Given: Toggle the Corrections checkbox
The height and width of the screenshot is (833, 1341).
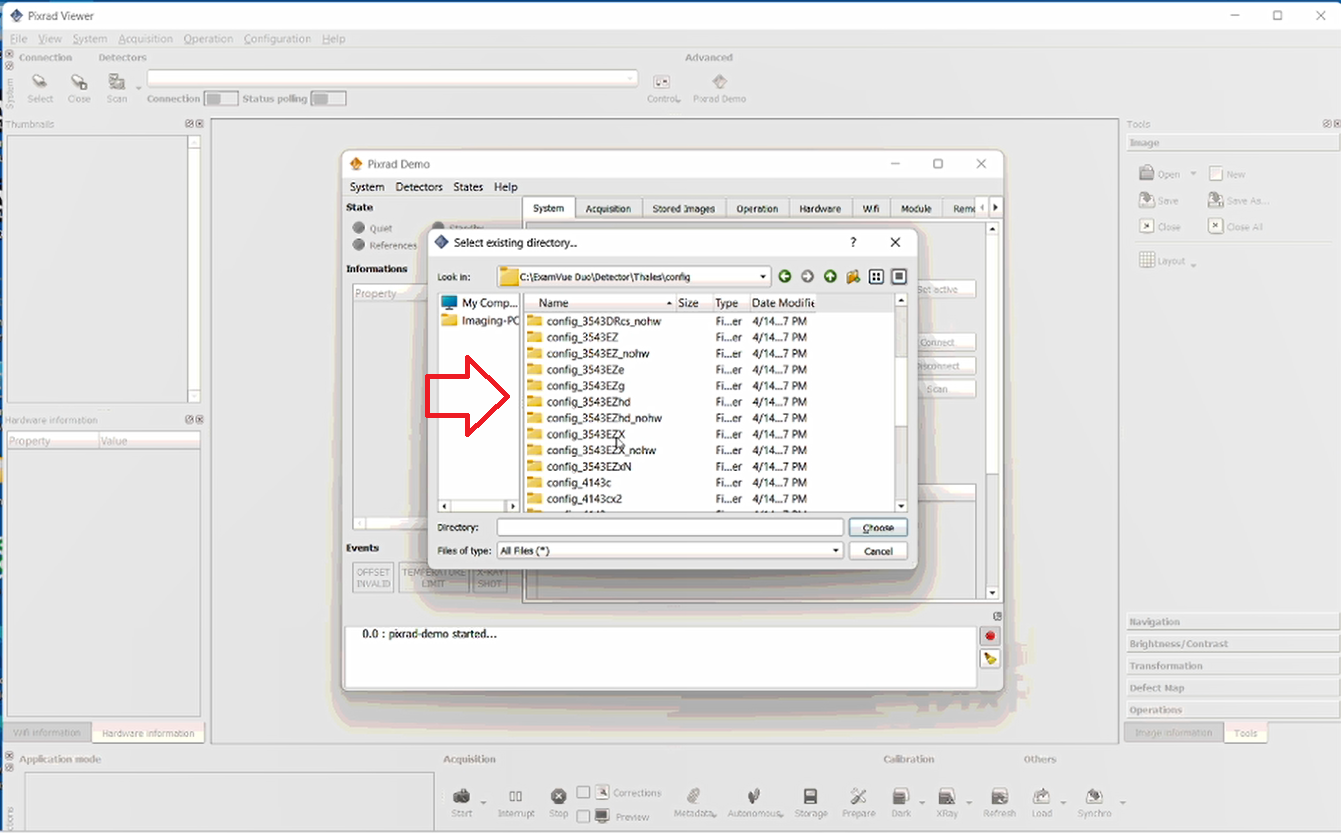Looking at the screenshot, I should coord(583,793).
